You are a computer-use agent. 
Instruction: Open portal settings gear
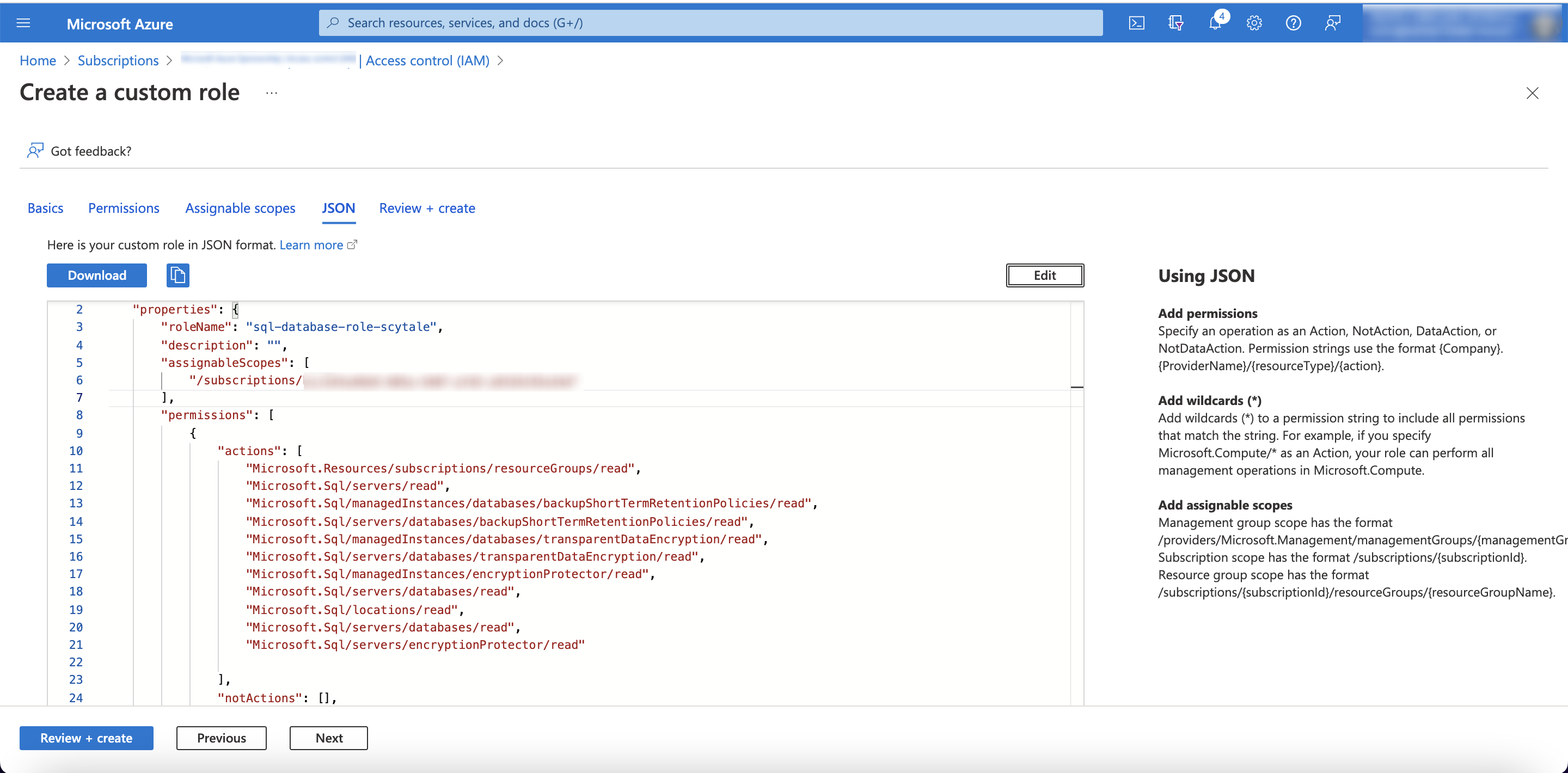pyautogui.click(x=1254, y=23)
